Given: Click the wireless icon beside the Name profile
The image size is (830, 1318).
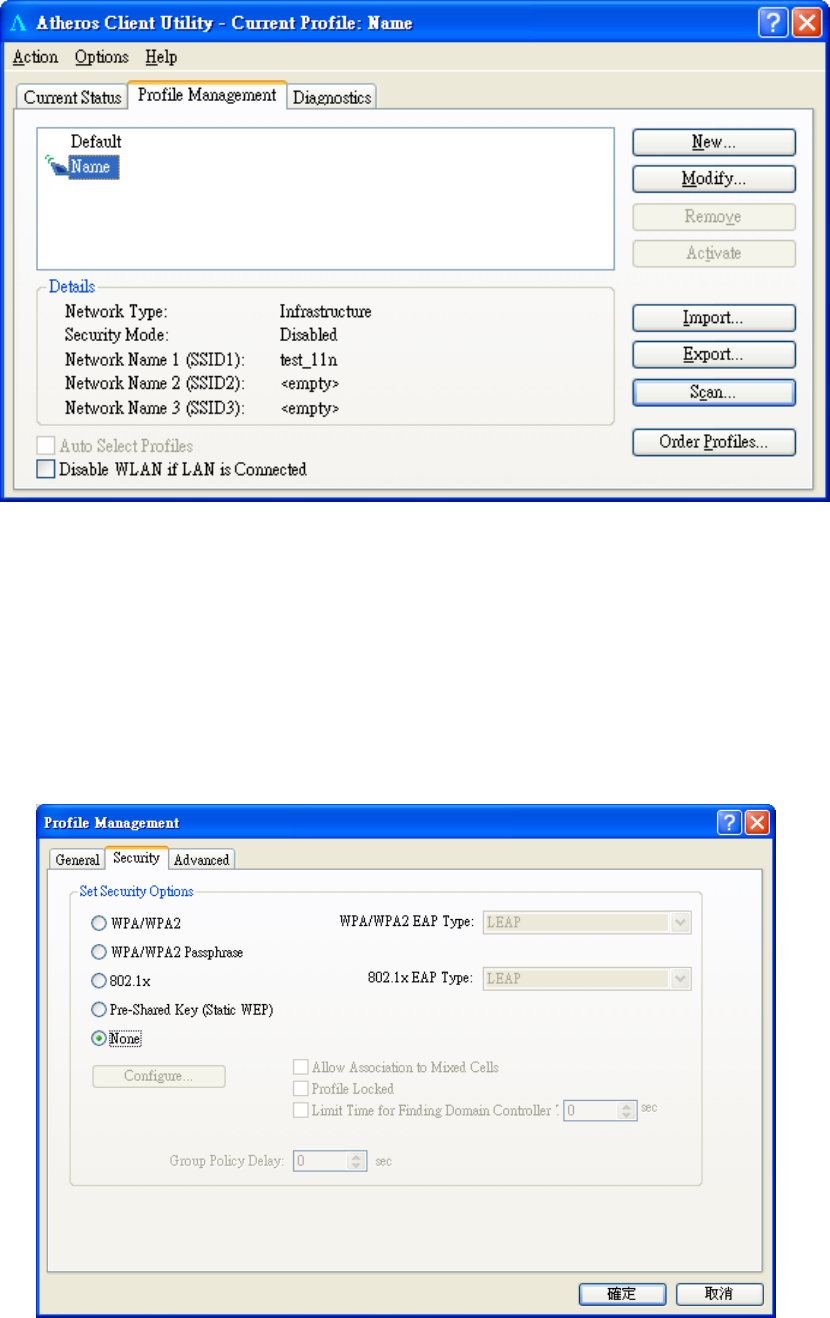Looking at the screenshot, I should [56, 165].
